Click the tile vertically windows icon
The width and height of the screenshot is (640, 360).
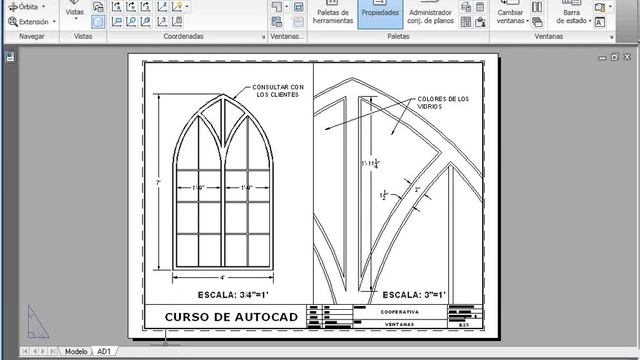pyautogui.click(x=537, y=7)
